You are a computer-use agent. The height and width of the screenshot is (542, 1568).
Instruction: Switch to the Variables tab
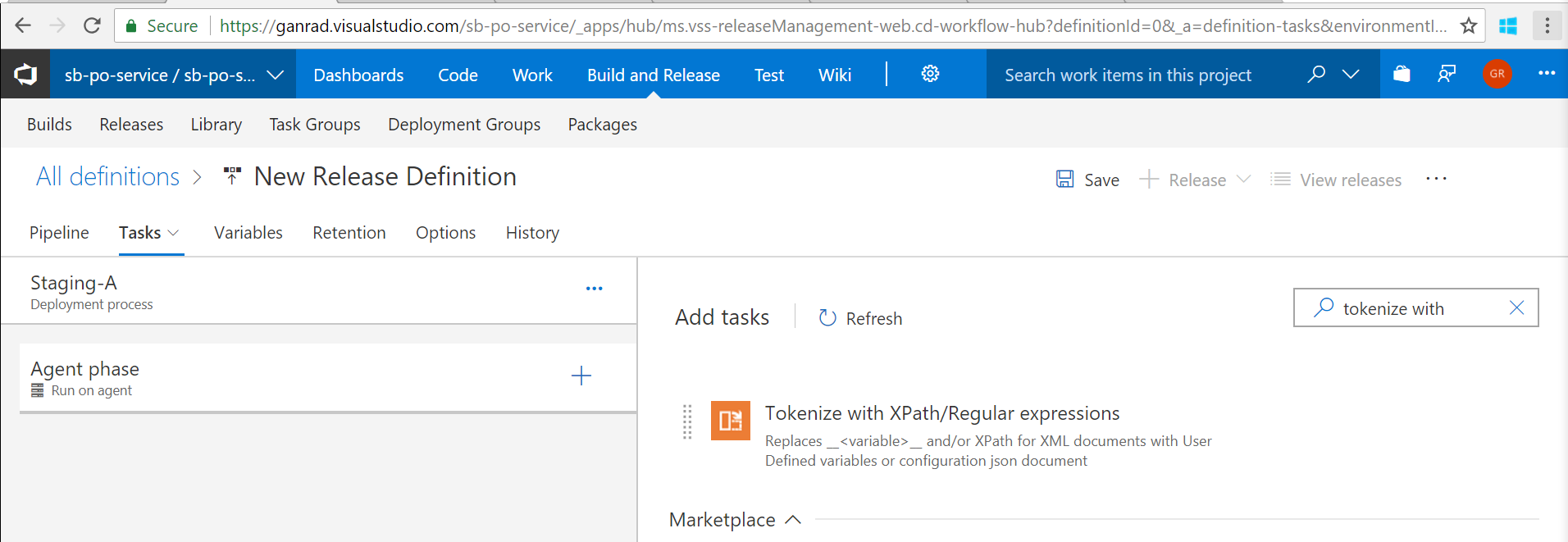[x=248, y=233]
